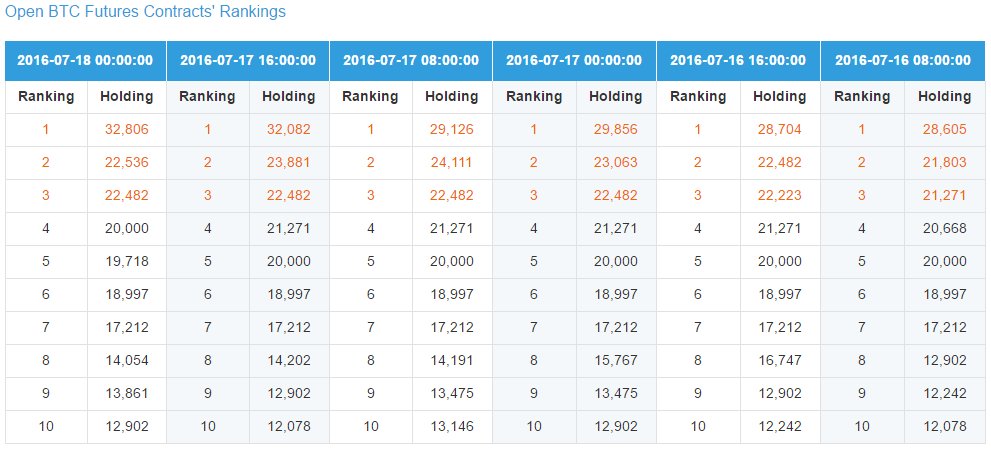
Task: Click the Holding subheader under 2016-07-17 00:00:00
Action: tap(616, 97)
